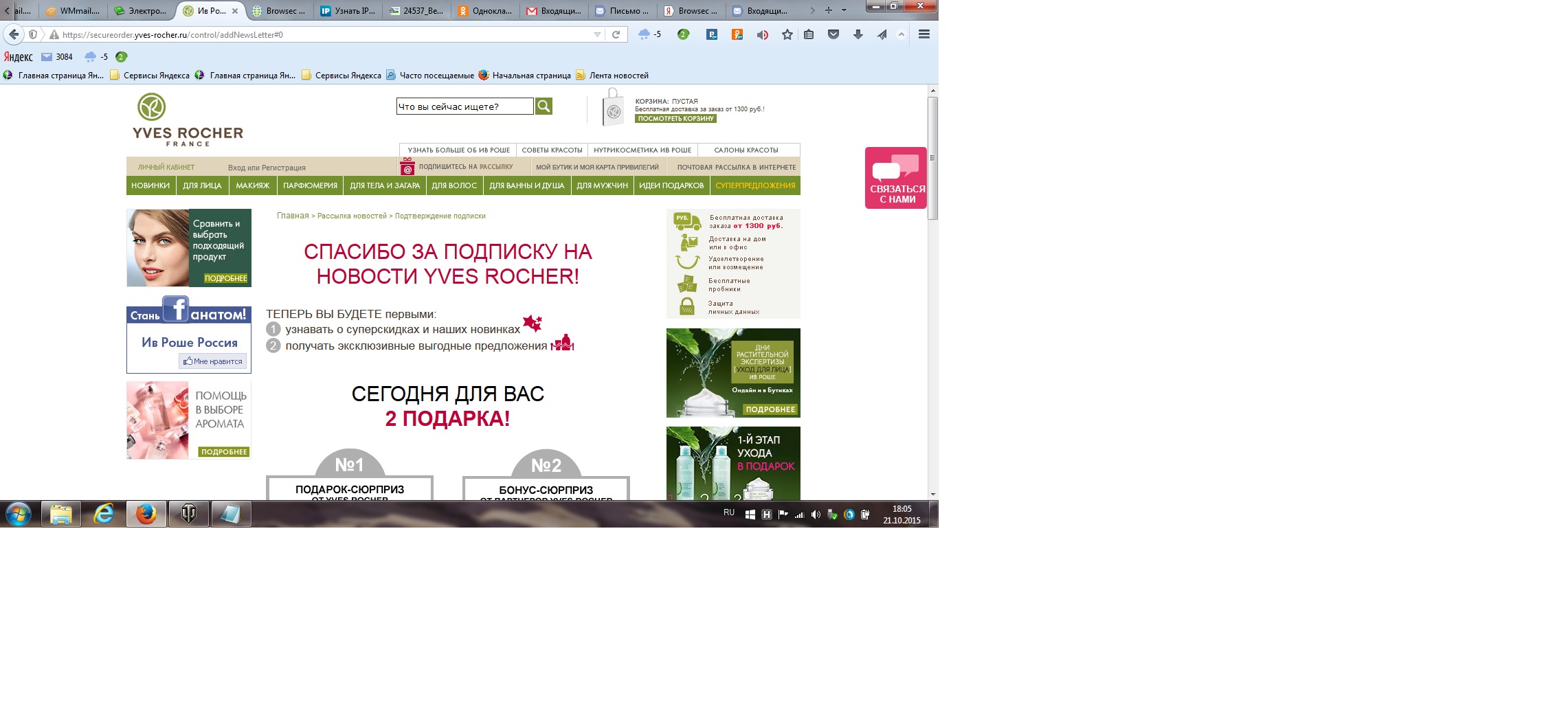The height and width of the screenshot is (724, 1568).
Task: Click the shopping bag cart icon
Action: point(613,108)
